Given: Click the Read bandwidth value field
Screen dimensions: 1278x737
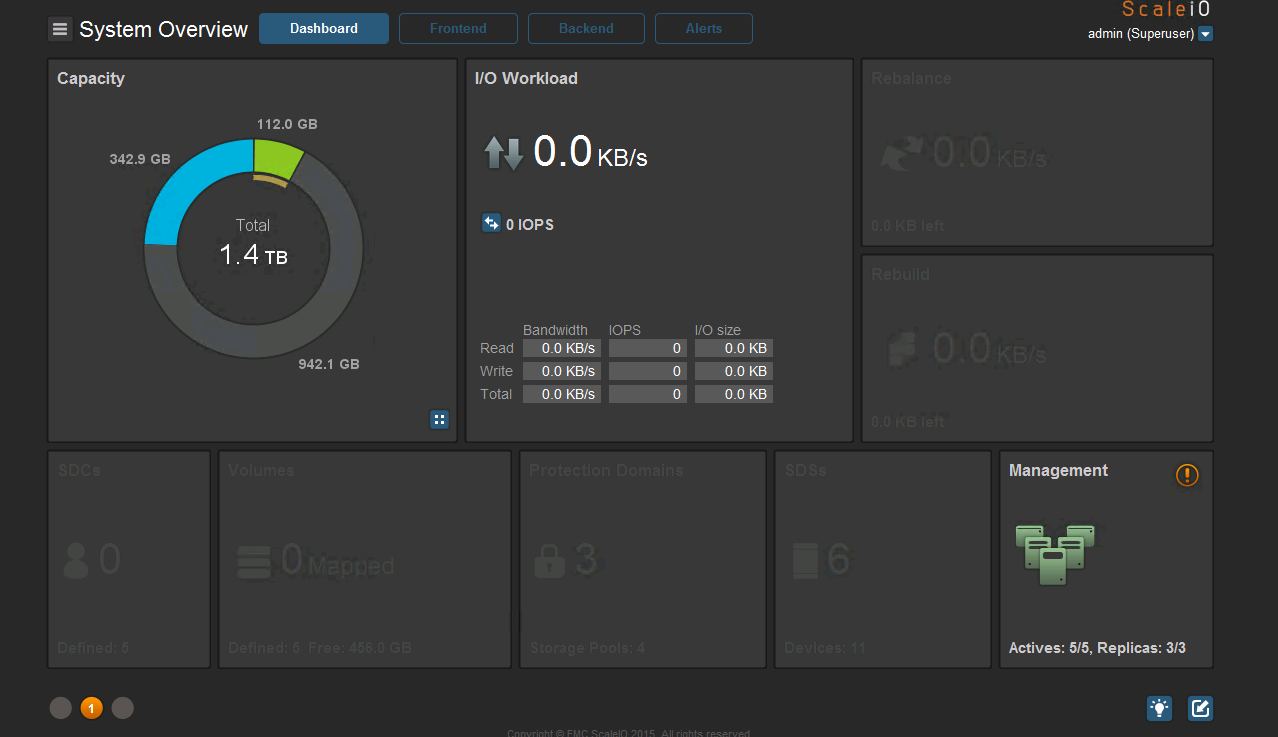Looking at the screenshot, I should [561, 347].
